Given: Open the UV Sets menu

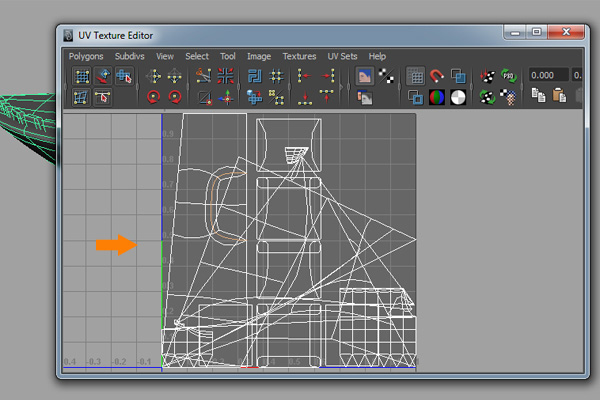Looking at the screenshot, I should (x=344, y=57).
